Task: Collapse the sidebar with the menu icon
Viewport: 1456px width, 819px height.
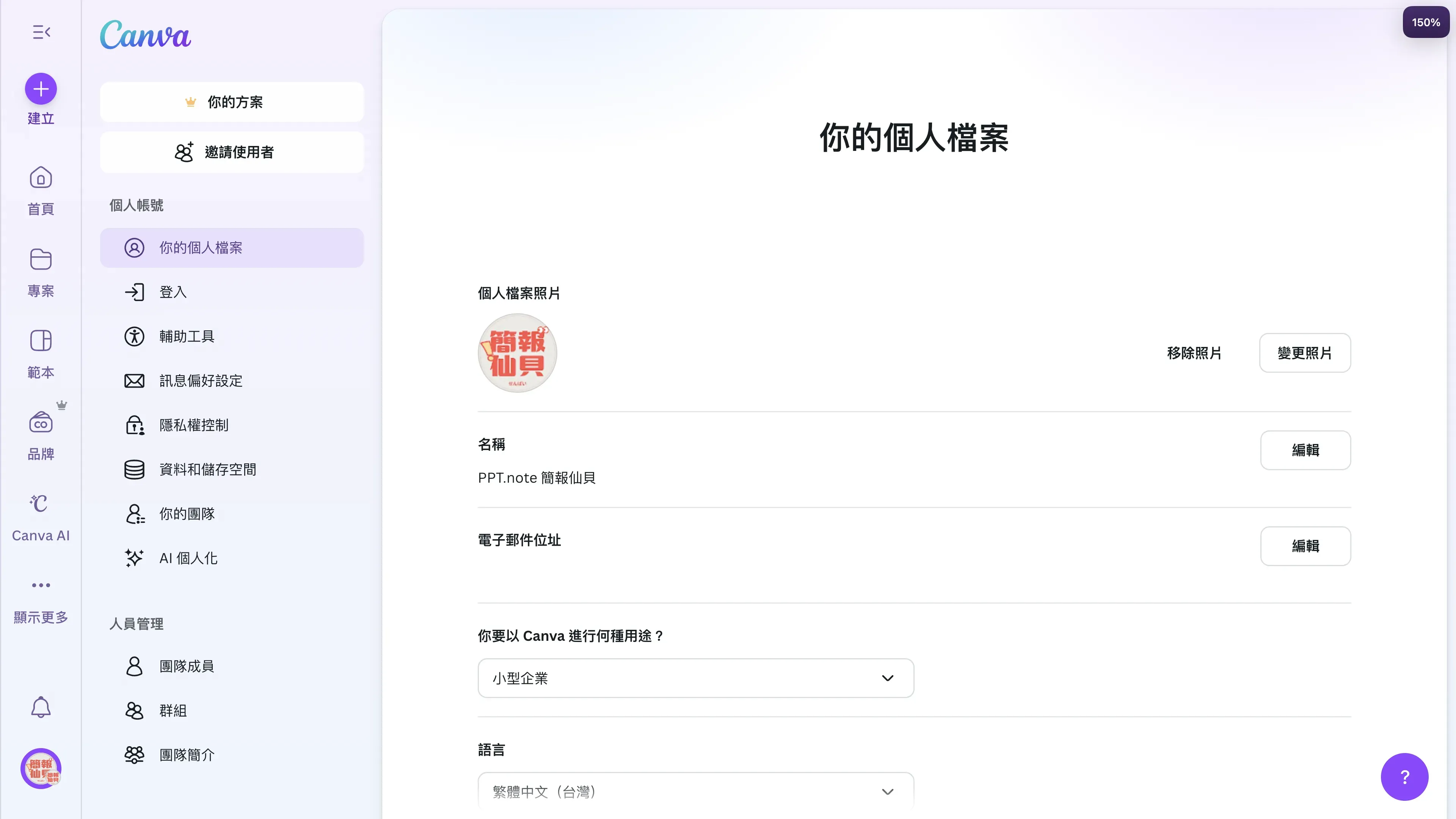Action: coord(41,31)
